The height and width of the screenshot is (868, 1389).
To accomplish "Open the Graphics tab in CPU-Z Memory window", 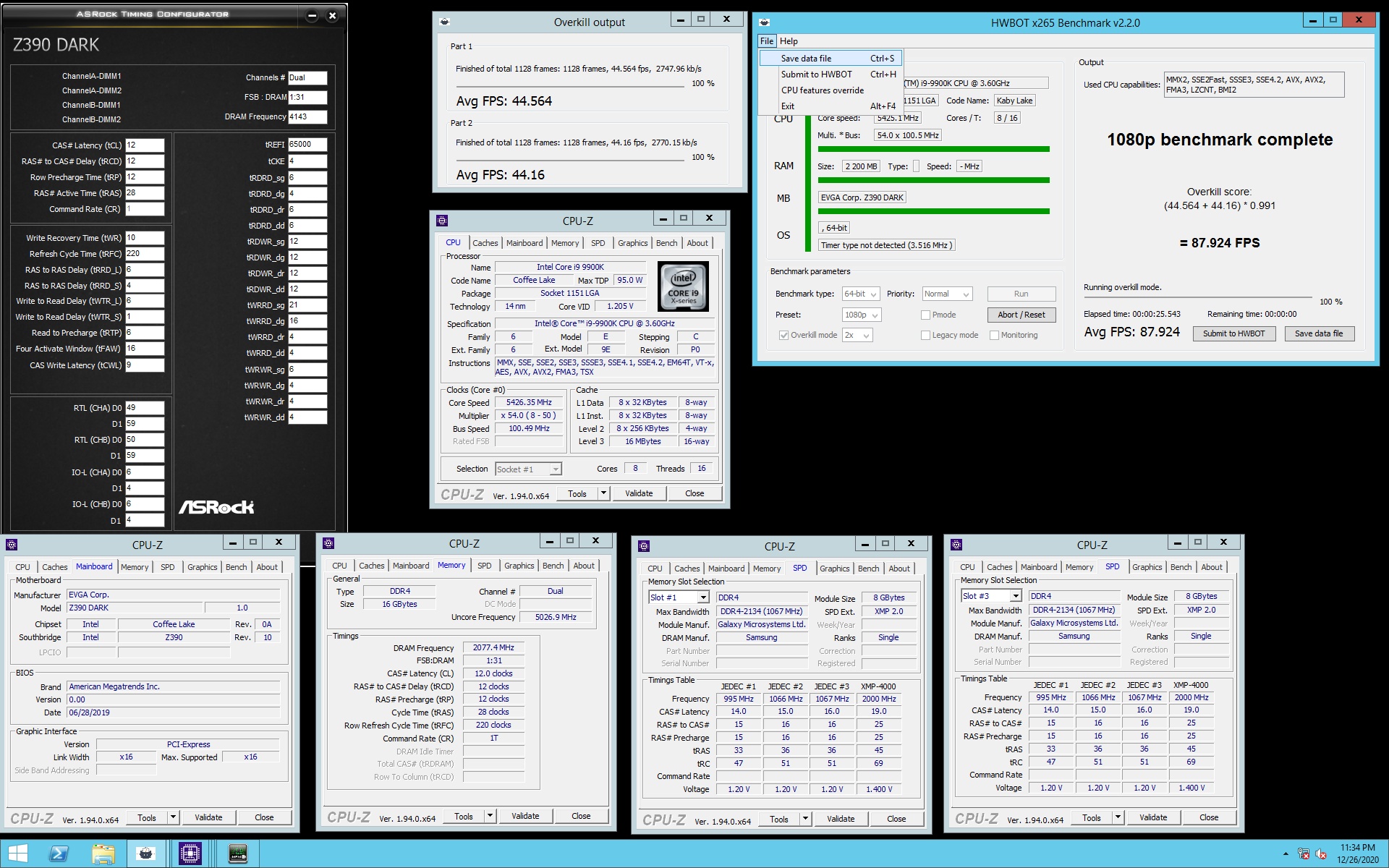I will [x=519, y=566].
